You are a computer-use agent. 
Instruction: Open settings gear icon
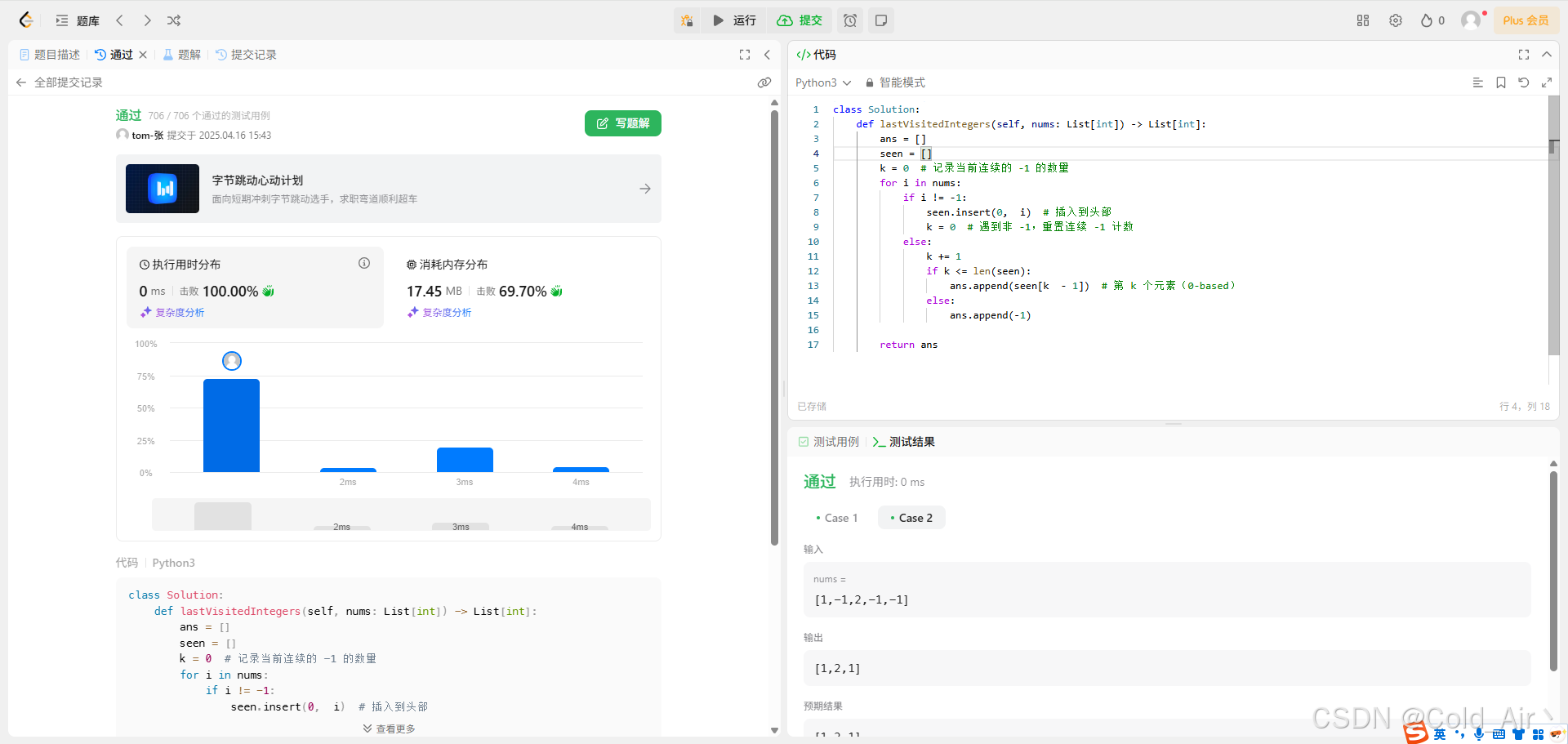1396,20
